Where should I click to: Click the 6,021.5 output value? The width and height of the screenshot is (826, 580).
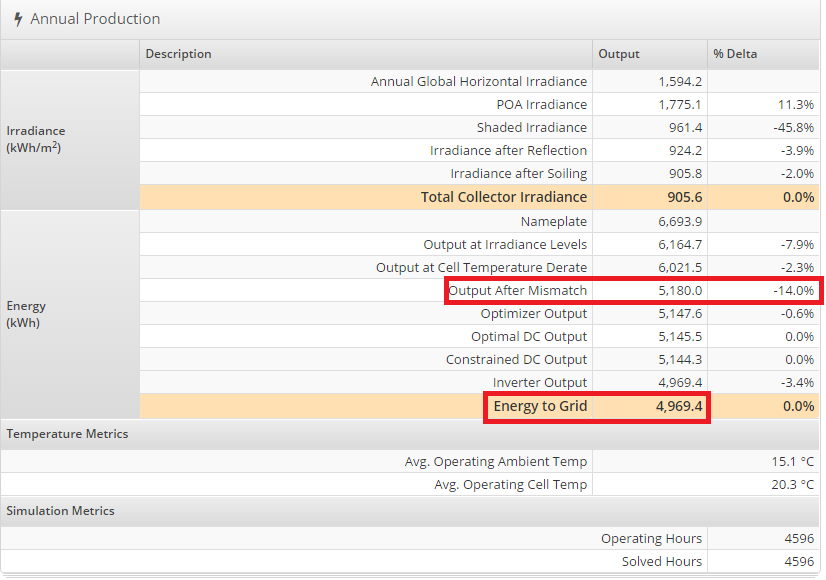tap(680, 268)
